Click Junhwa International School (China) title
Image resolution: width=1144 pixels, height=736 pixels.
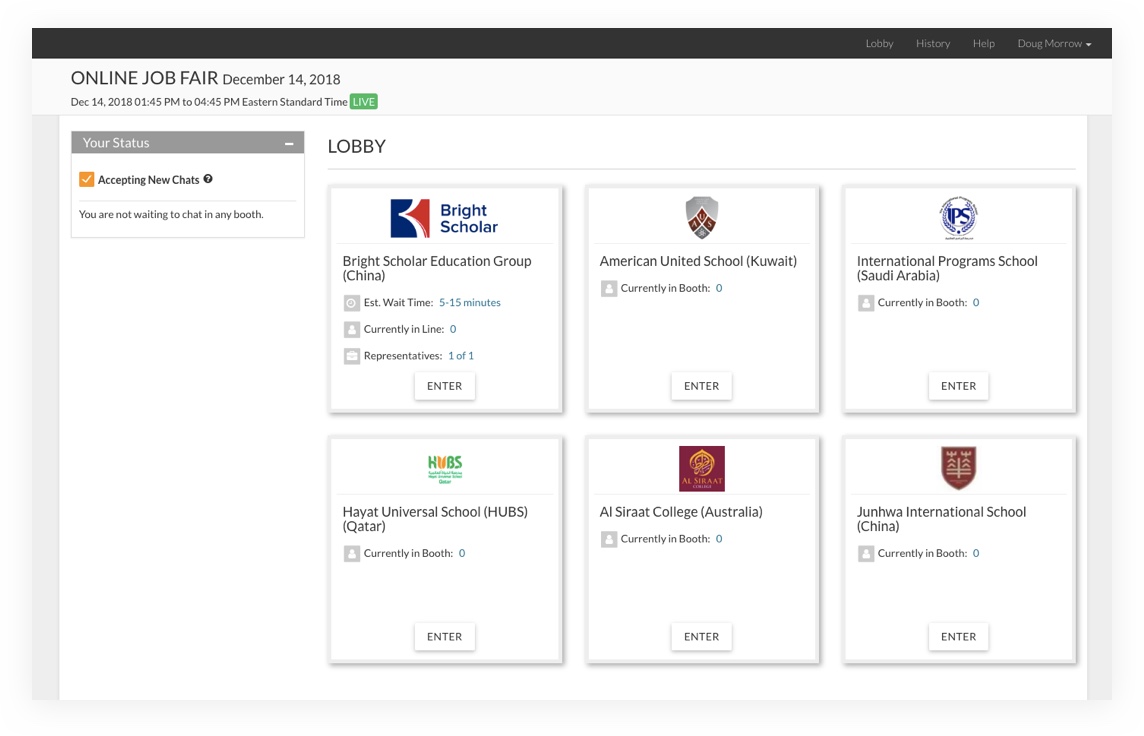point(941,519)
